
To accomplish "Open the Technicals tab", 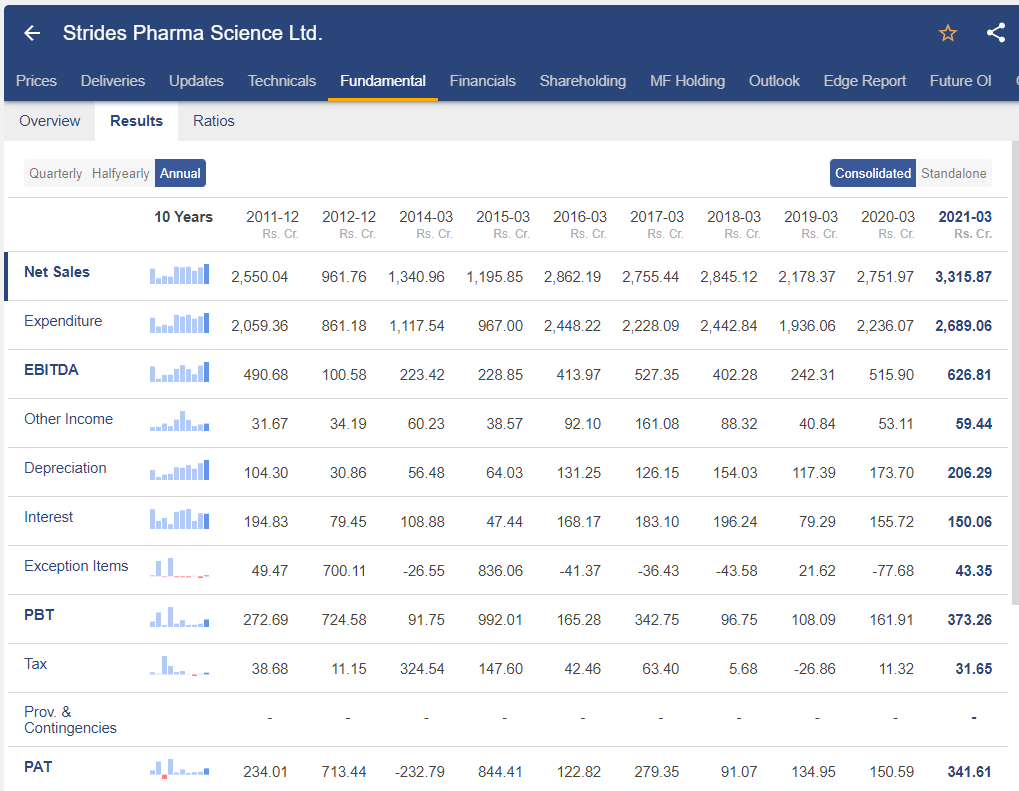I will tap(281, 81).
